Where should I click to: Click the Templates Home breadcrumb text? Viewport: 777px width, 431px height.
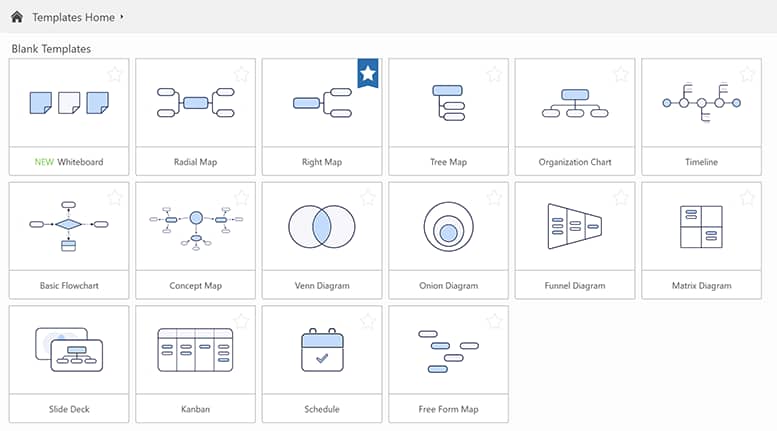coord(73,17)
